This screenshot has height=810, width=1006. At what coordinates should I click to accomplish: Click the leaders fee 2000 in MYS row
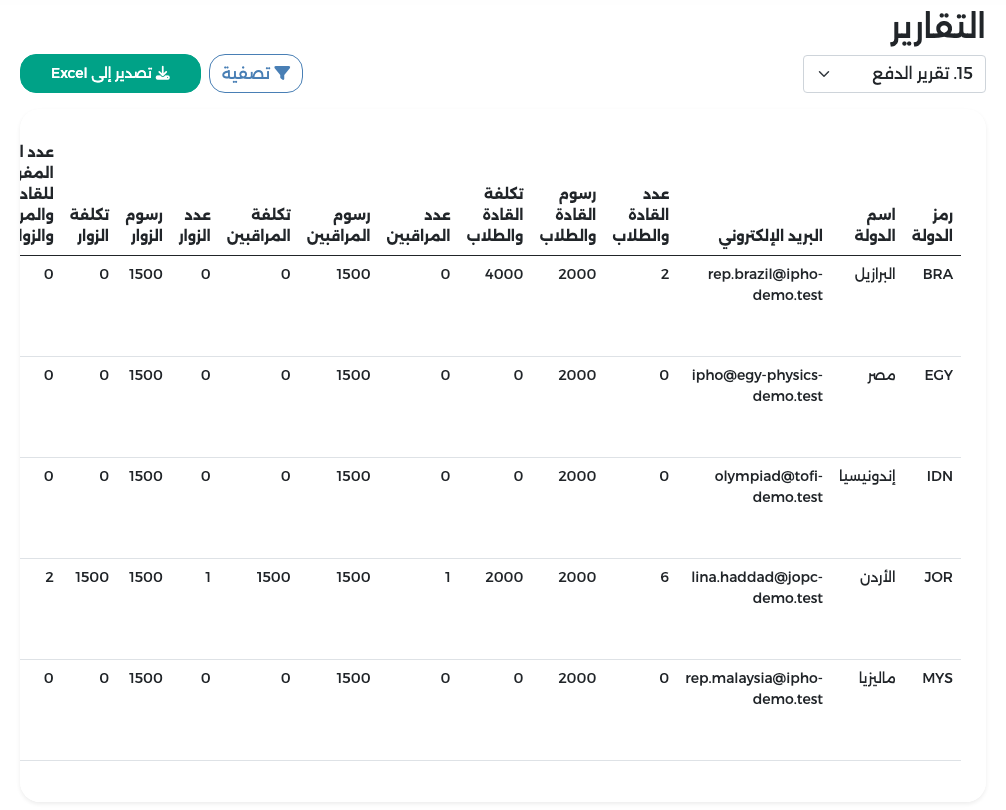click(577, 679)
